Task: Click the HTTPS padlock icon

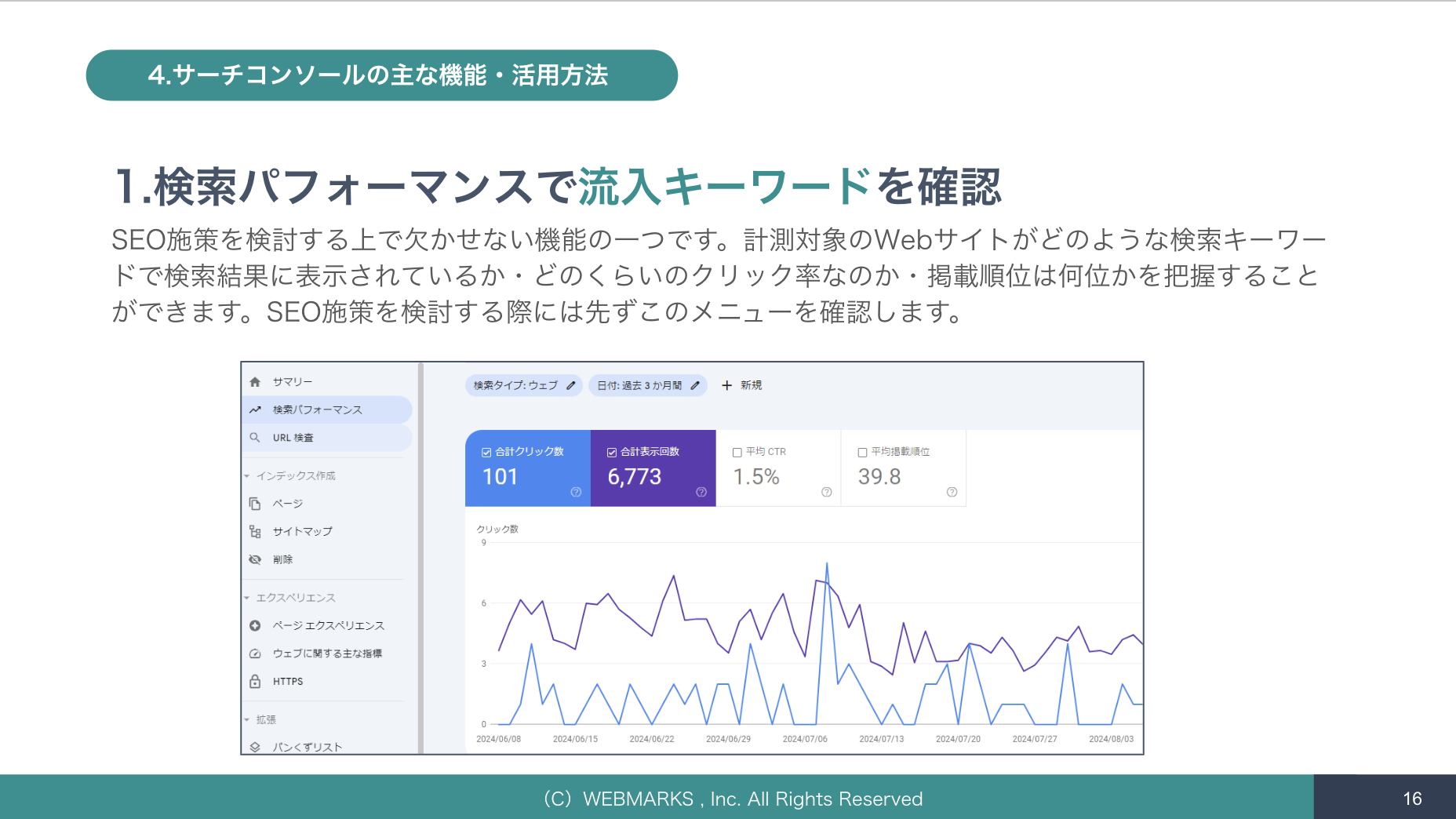Action: click(x=255, y=682)
